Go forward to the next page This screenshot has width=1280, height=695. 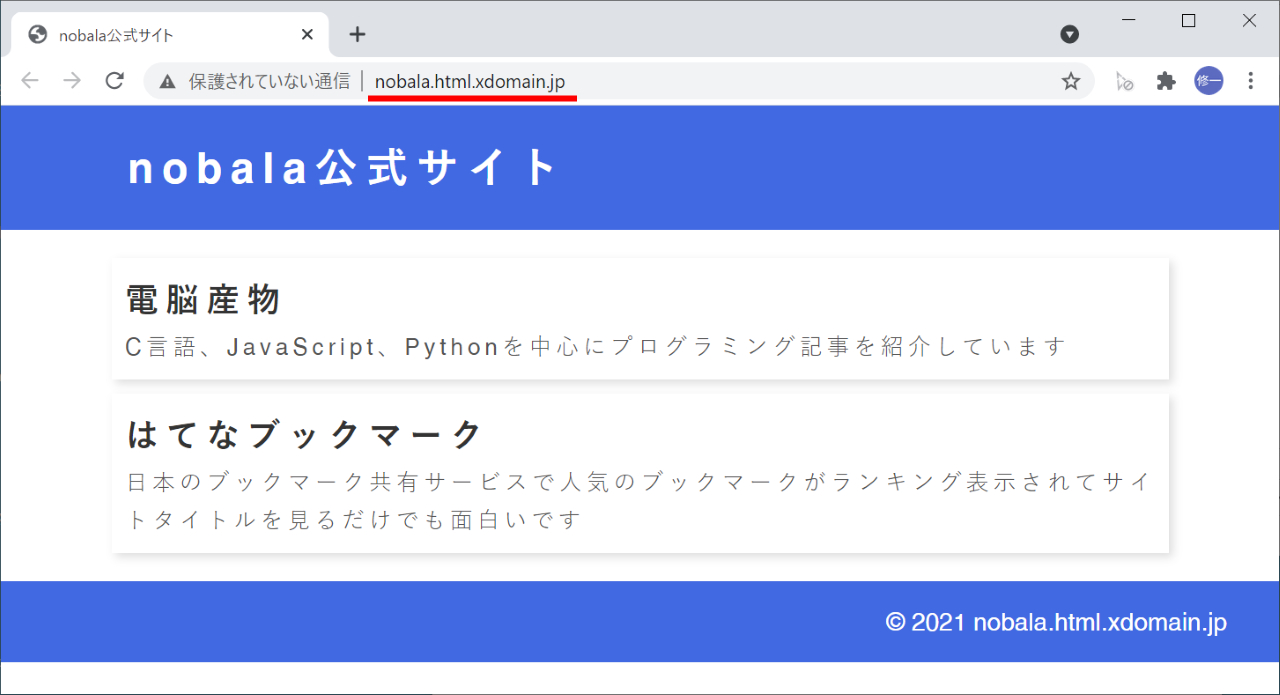[72, 81]
